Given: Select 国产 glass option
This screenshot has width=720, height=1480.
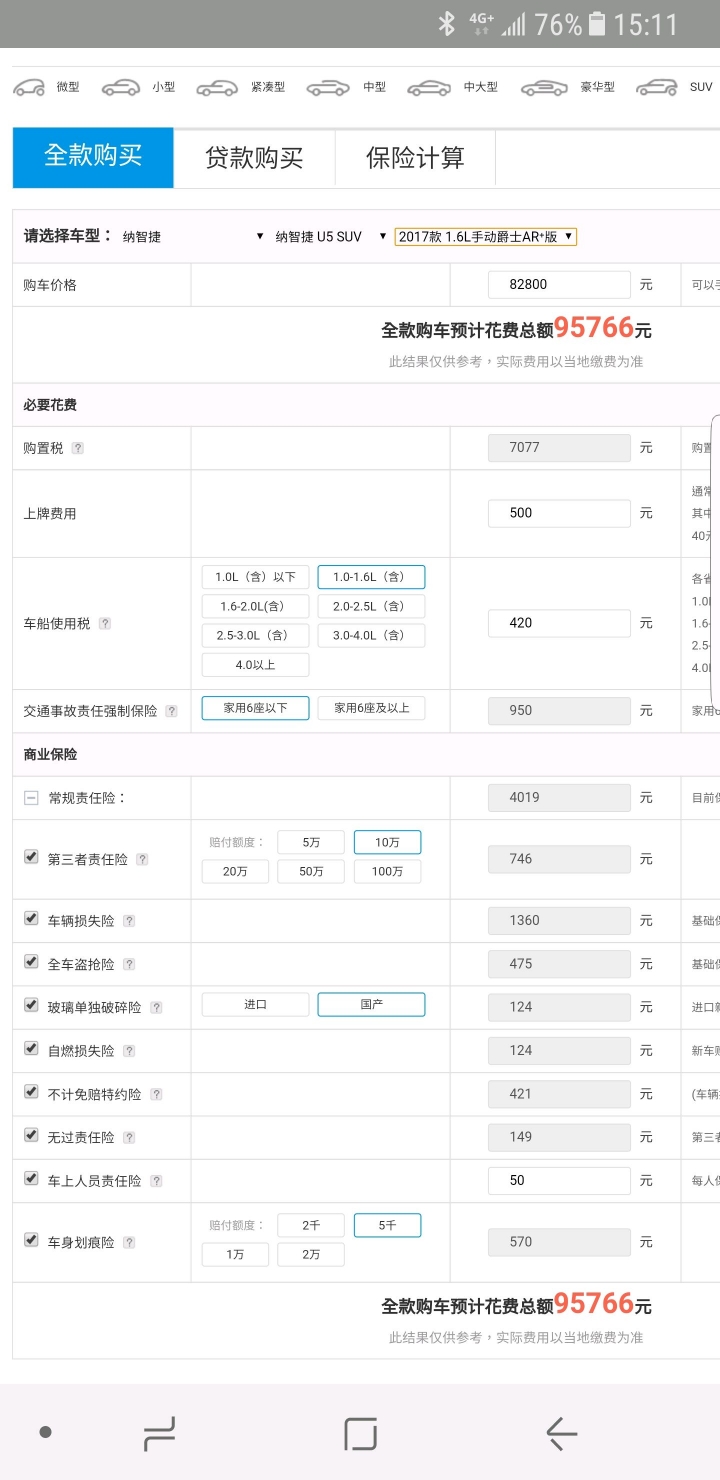Looking at the screenshot, I should tap(371, 1004).
